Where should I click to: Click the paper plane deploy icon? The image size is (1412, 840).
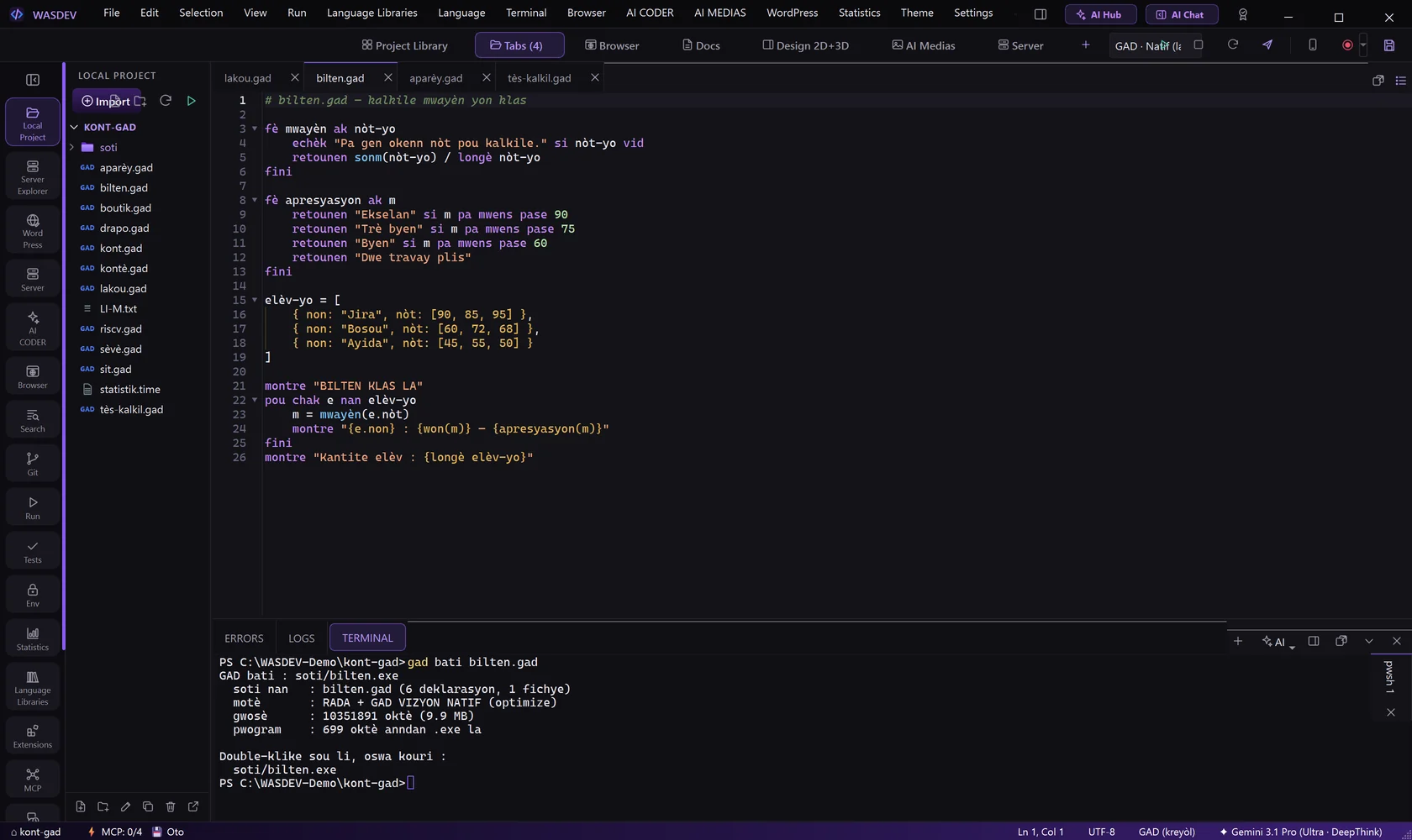(x=1267, y=45)
